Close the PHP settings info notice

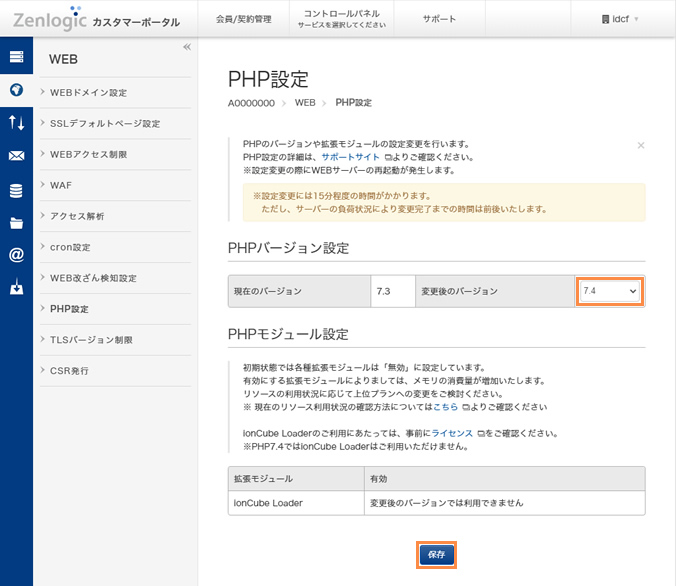(641, 145)
